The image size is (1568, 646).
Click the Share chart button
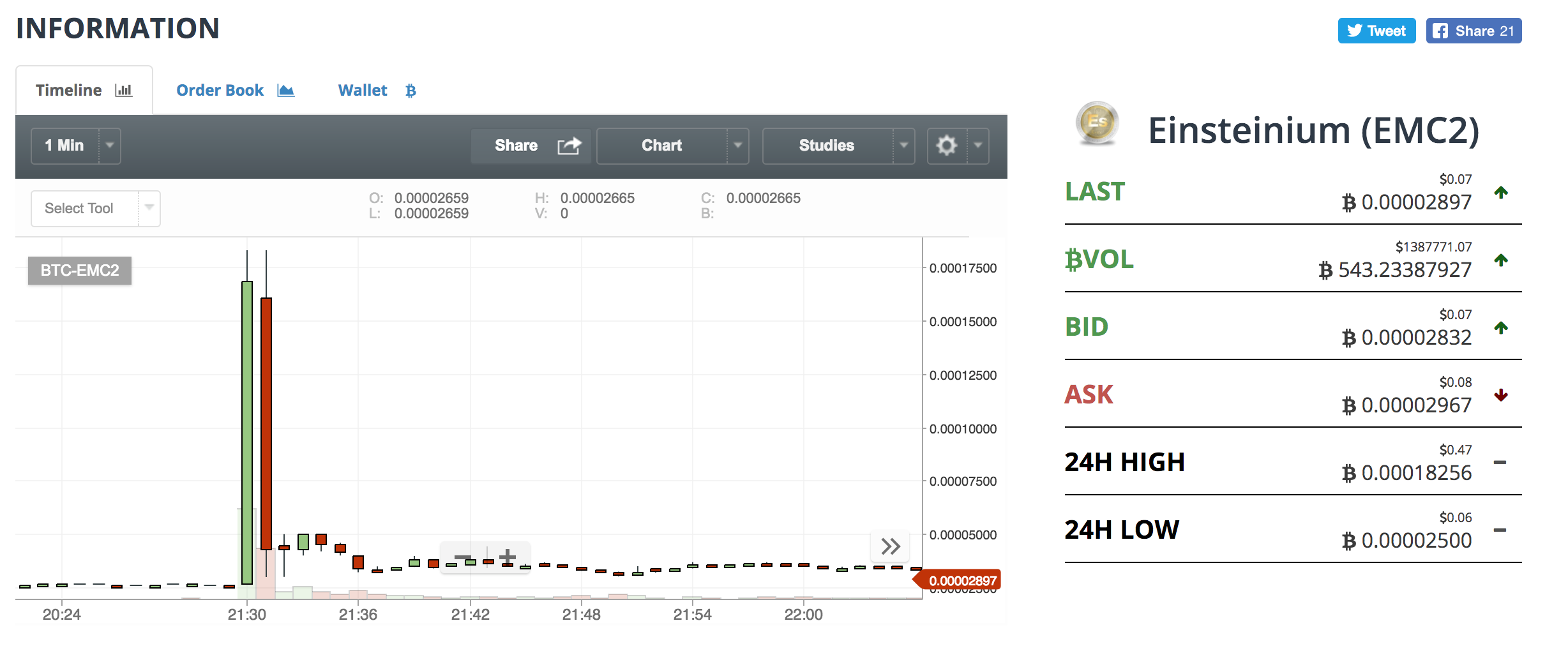click(531, 146)
